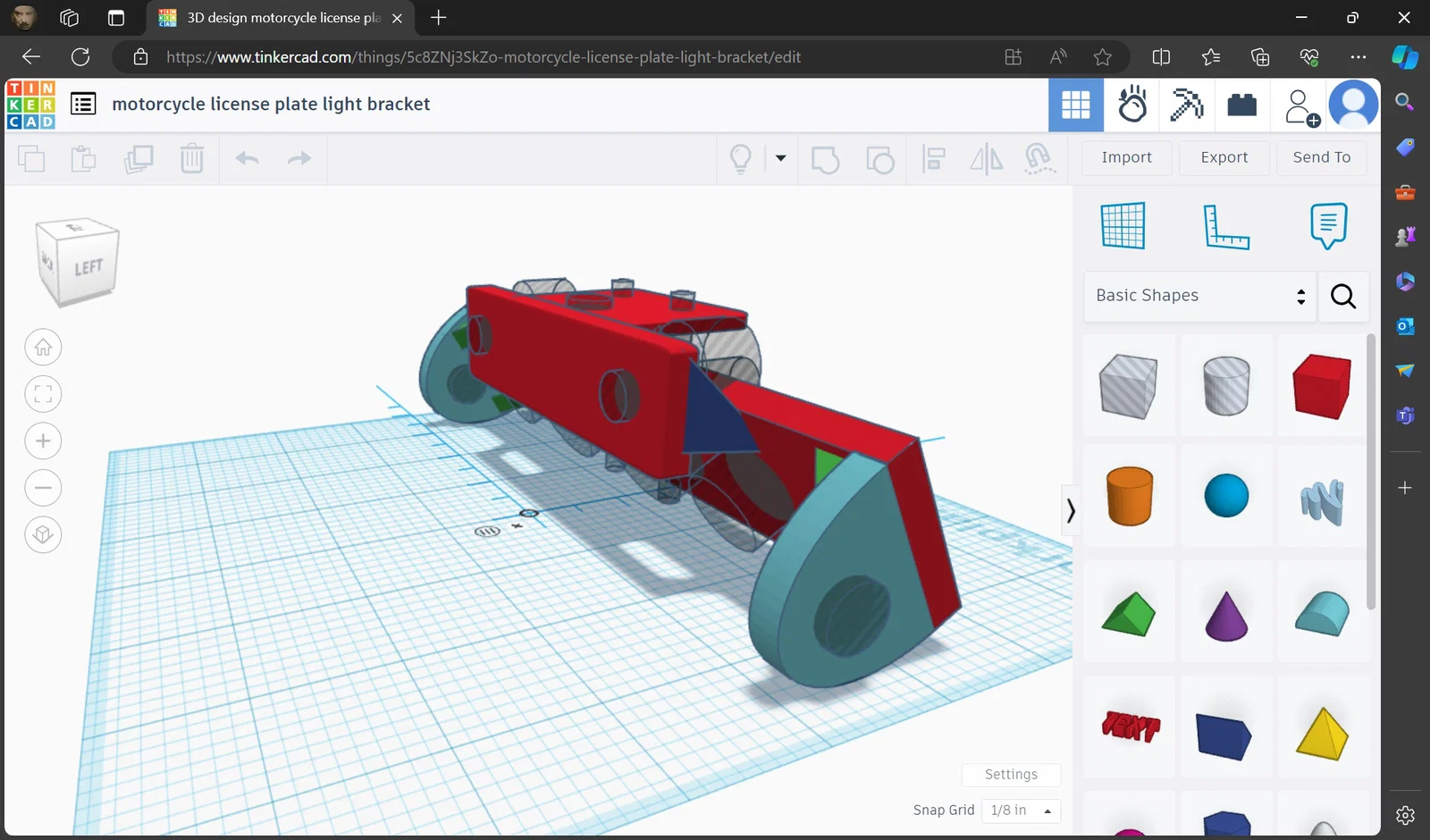Open the Basic Shapes dropdown
The height and width of the screenshot is (840, 1430).
pos(1199,296)
